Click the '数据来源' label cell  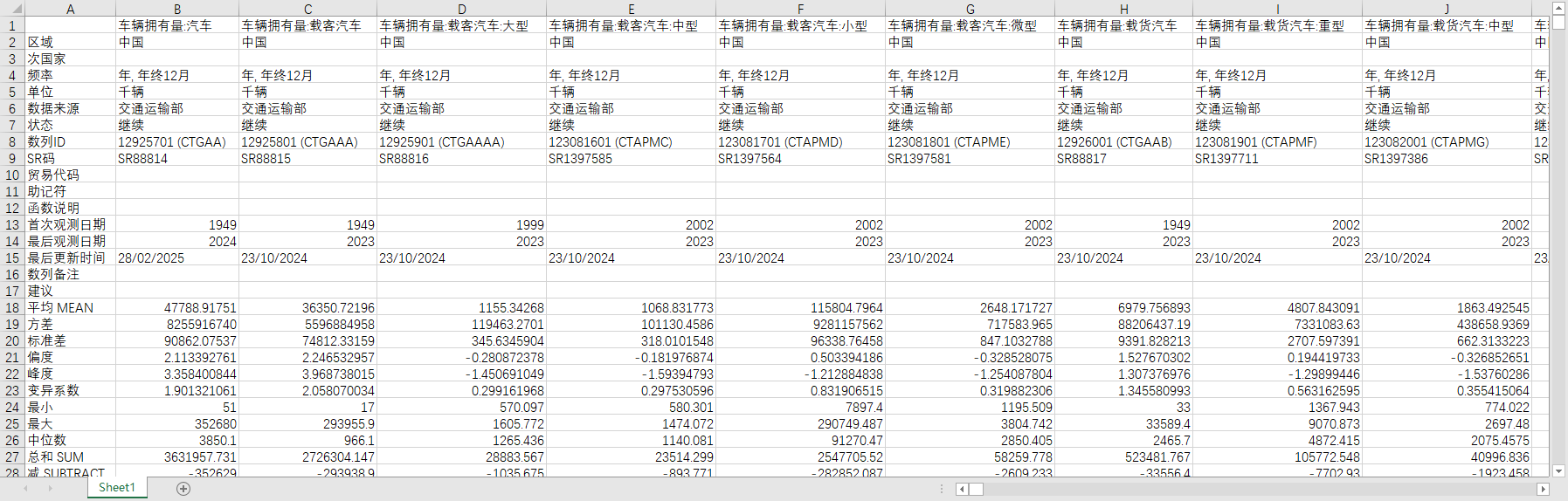[70, 108]
